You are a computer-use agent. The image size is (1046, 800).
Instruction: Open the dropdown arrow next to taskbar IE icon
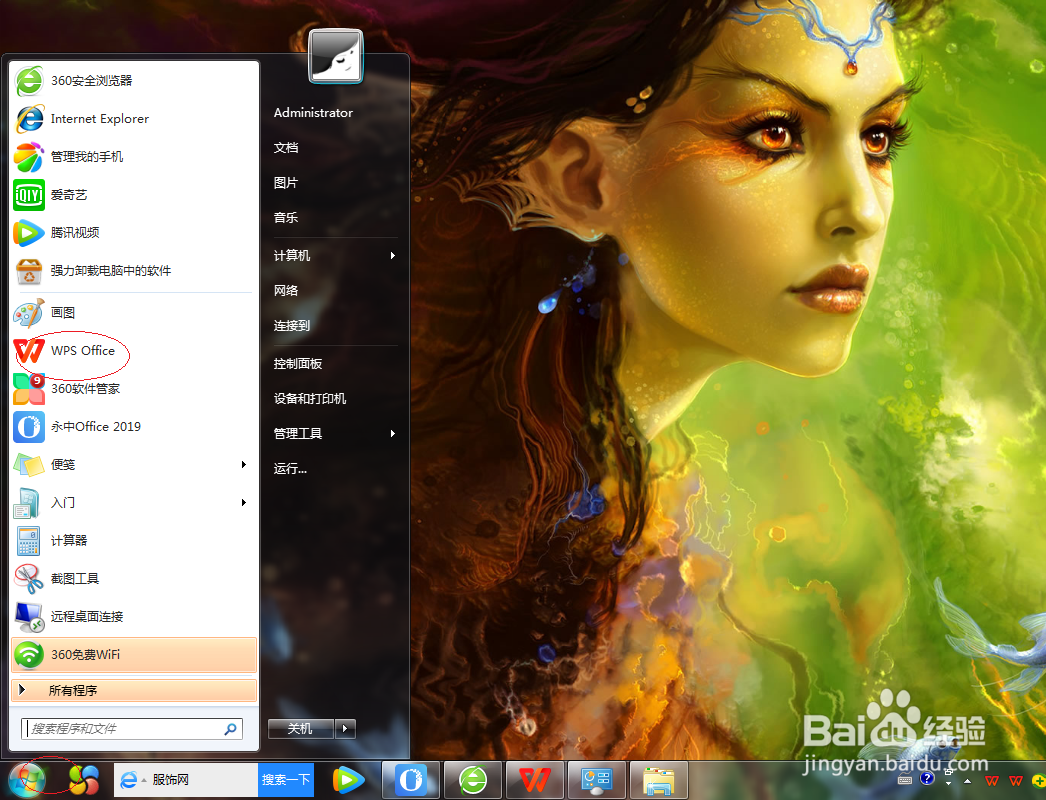[144, 781]
